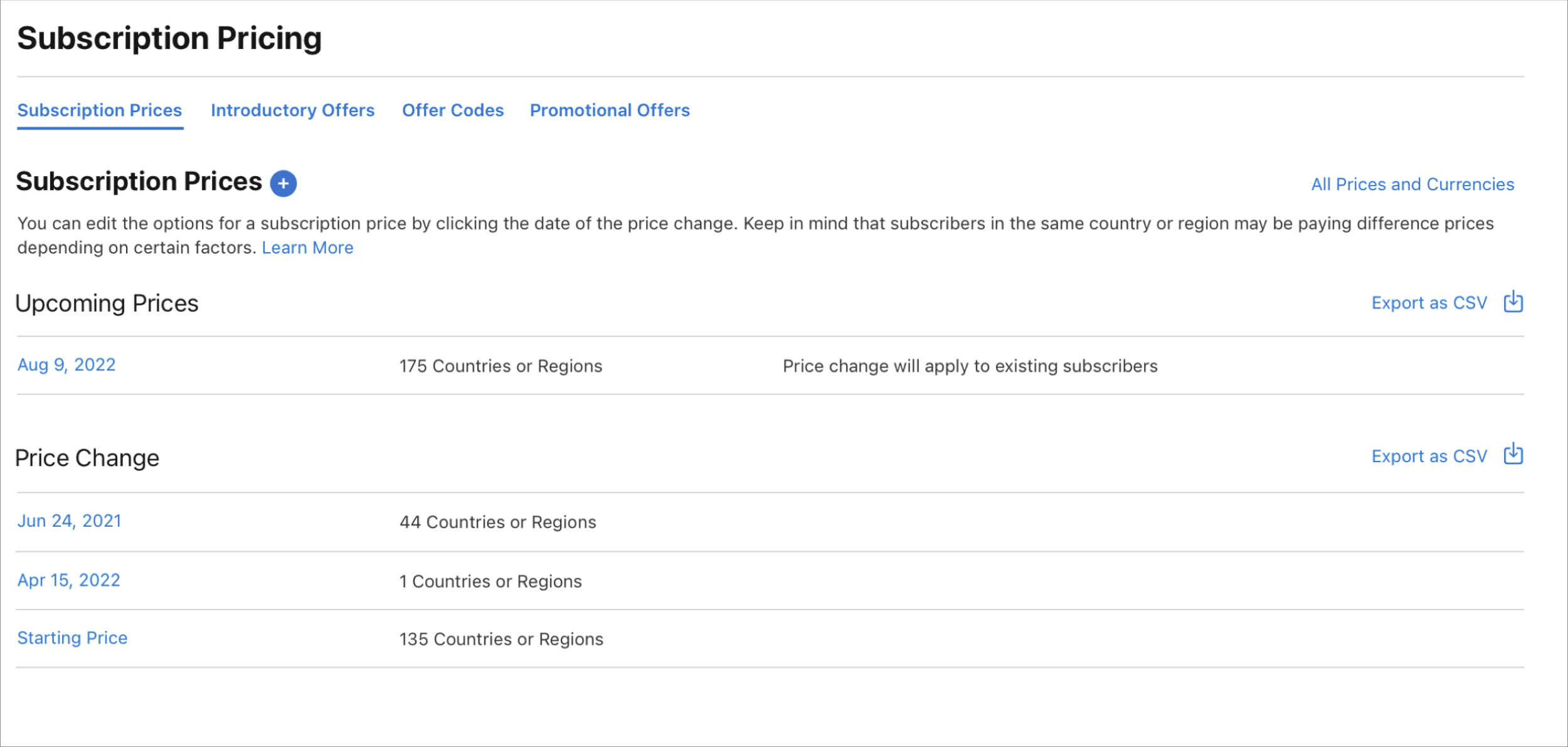View the Starting Price details
The height and width of the screenshot is (747, 1568).
72,638
